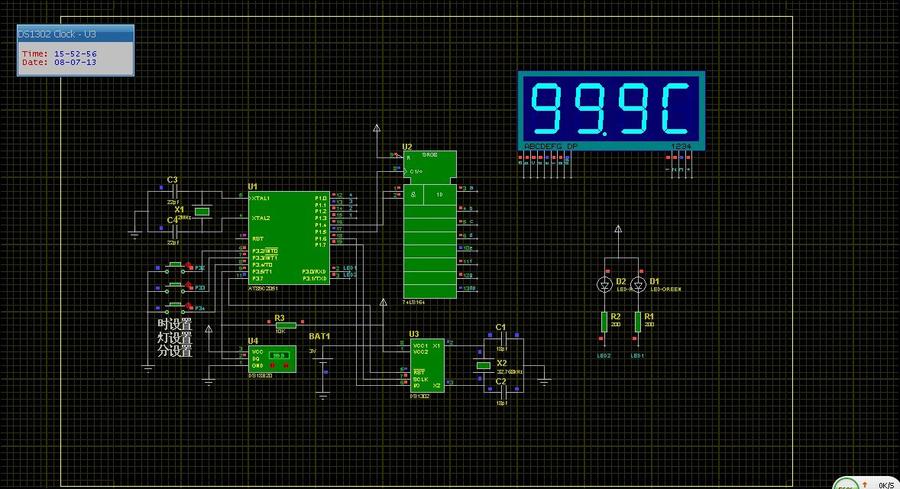This screenshot has width=900, height=489.
Task: Click the X1 crystal oscillator
Action: (x=202, y=211)
